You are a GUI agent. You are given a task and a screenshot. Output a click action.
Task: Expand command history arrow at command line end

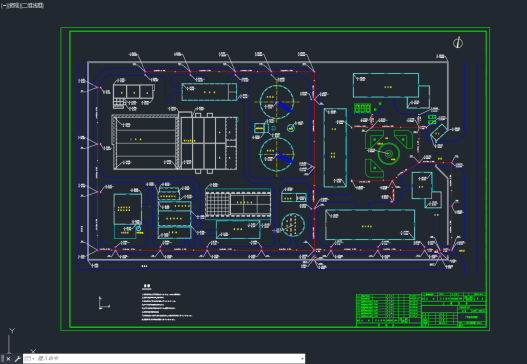302,359
